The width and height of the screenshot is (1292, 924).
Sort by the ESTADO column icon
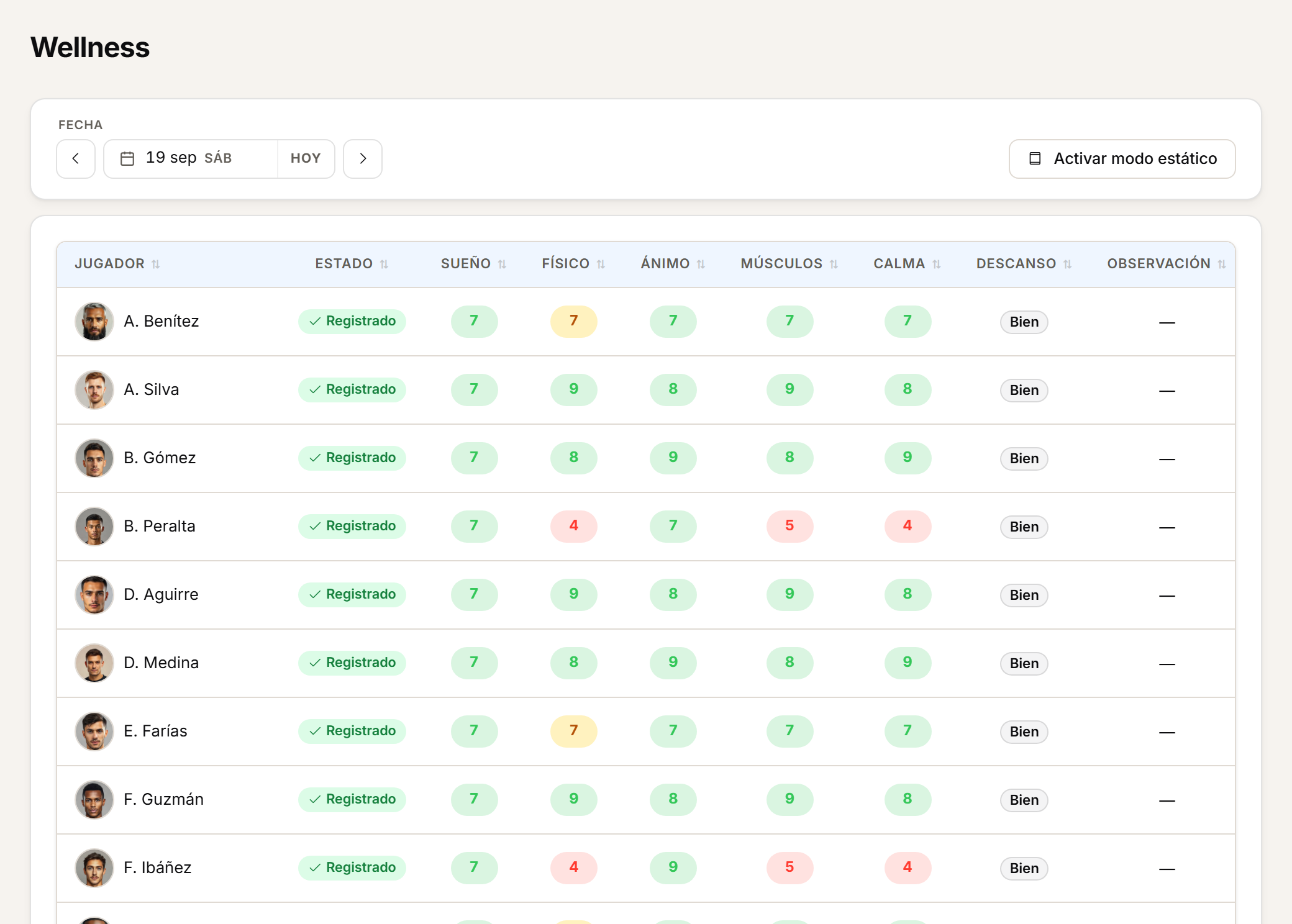pyautogui.click(x=384, y=265)
